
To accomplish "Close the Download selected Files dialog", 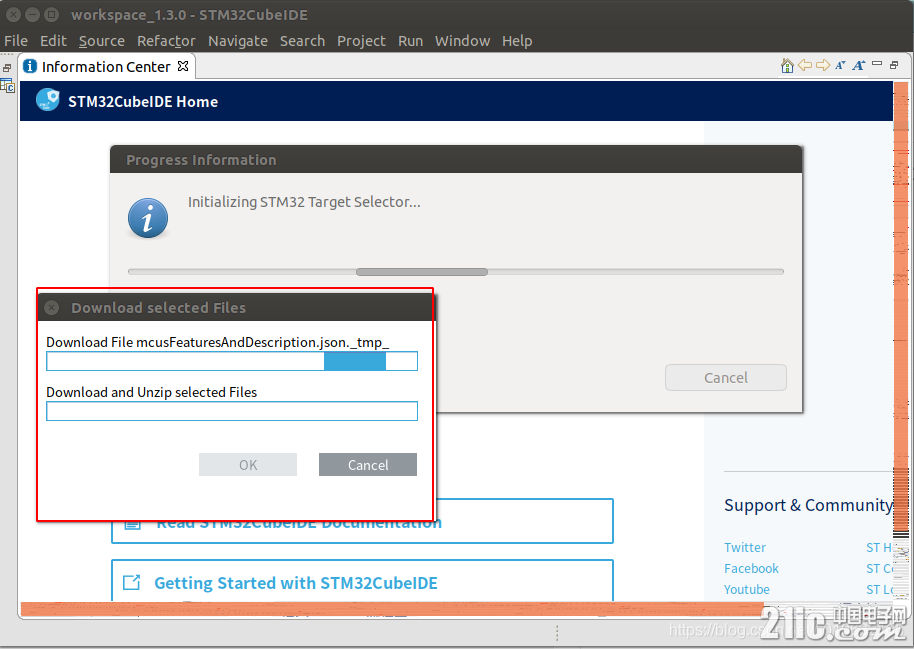I will coord(52,307).
